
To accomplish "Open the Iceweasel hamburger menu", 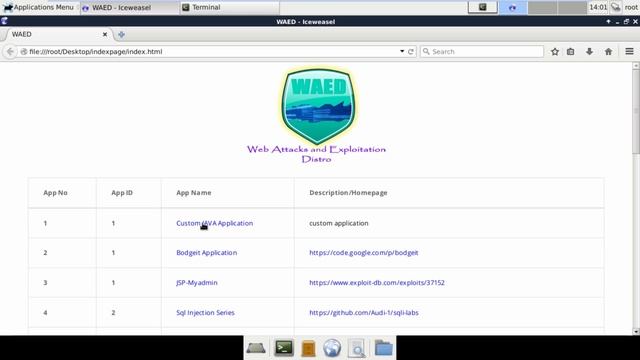I will pyautogui.click(x=629, y=51).
